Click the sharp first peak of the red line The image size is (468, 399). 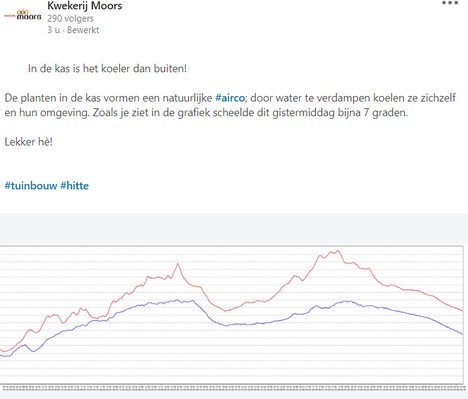178,264
